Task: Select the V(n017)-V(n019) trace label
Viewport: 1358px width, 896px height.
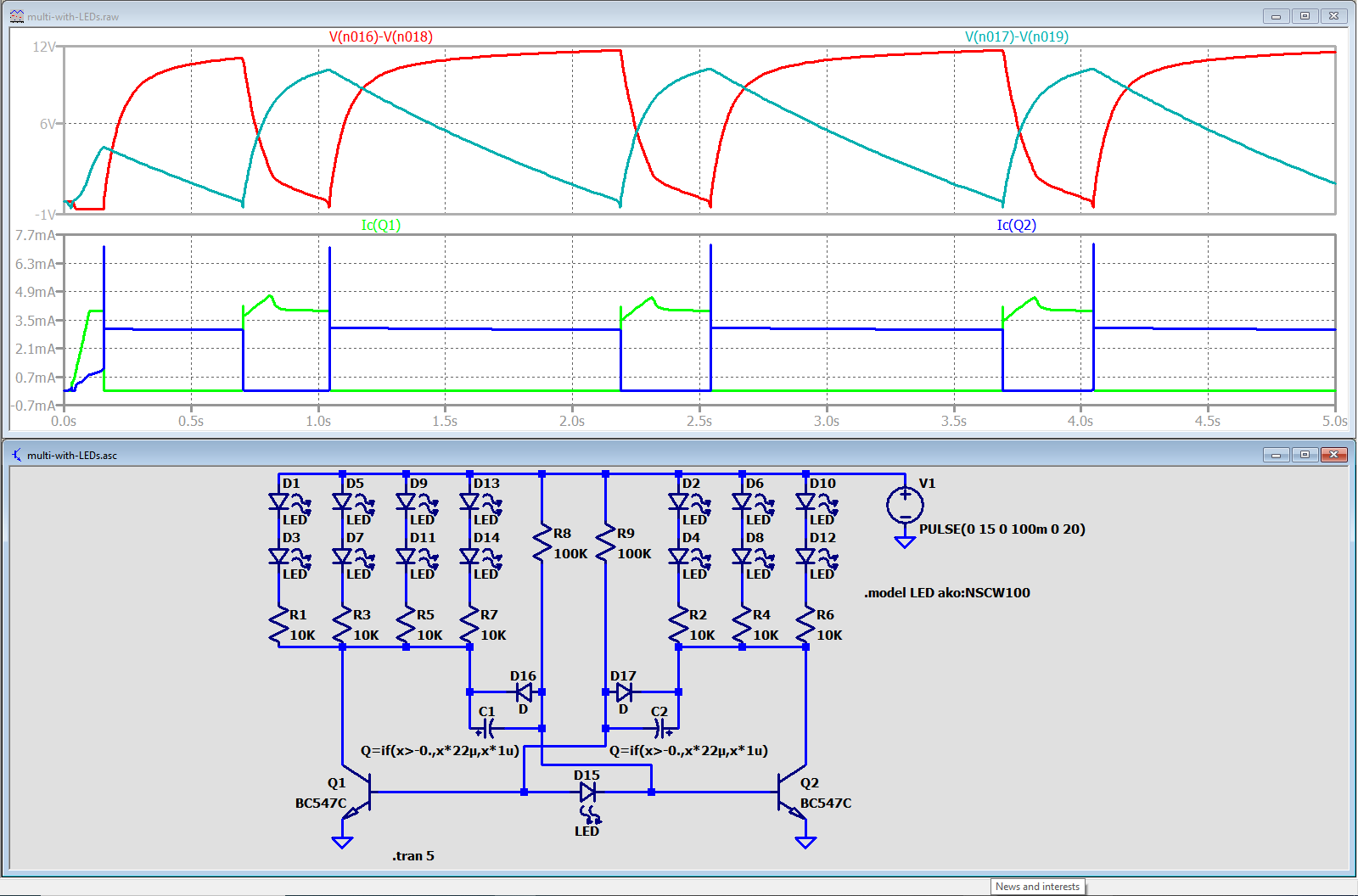Action: (x=1016, y=36)
